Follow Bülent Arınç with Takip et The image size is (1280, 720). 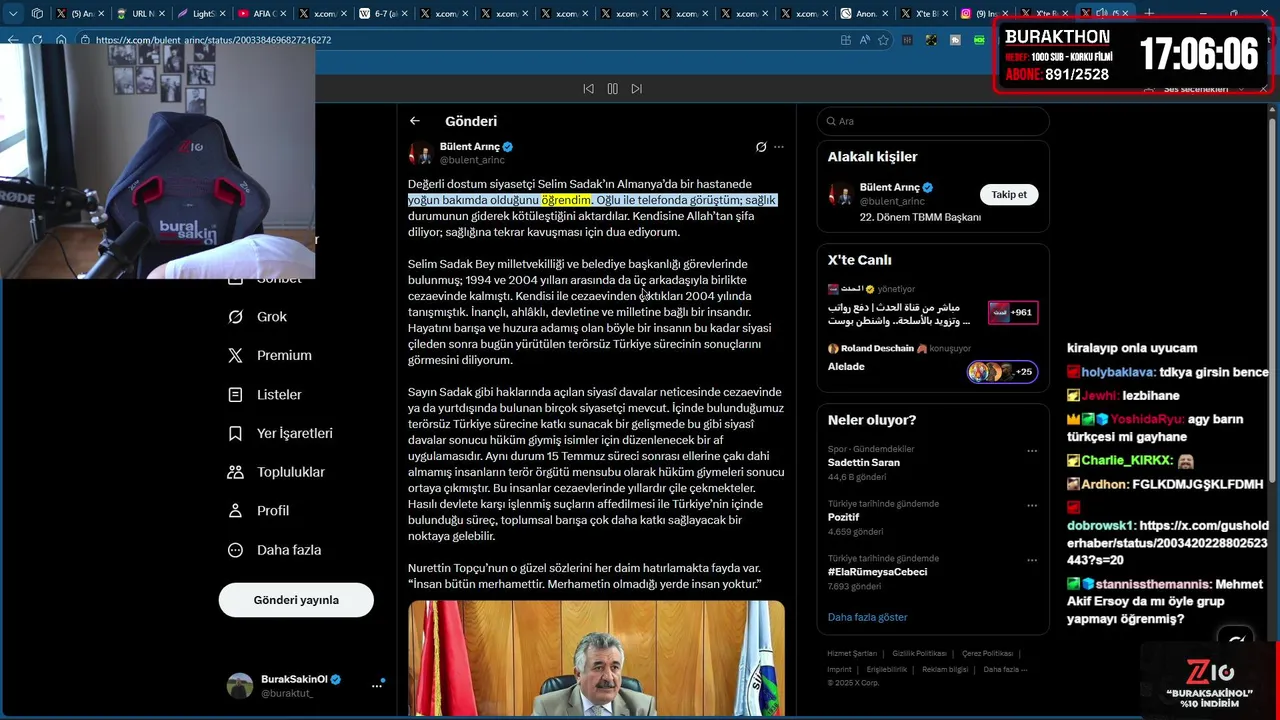pyautogui.click(x=1008, y=195)
